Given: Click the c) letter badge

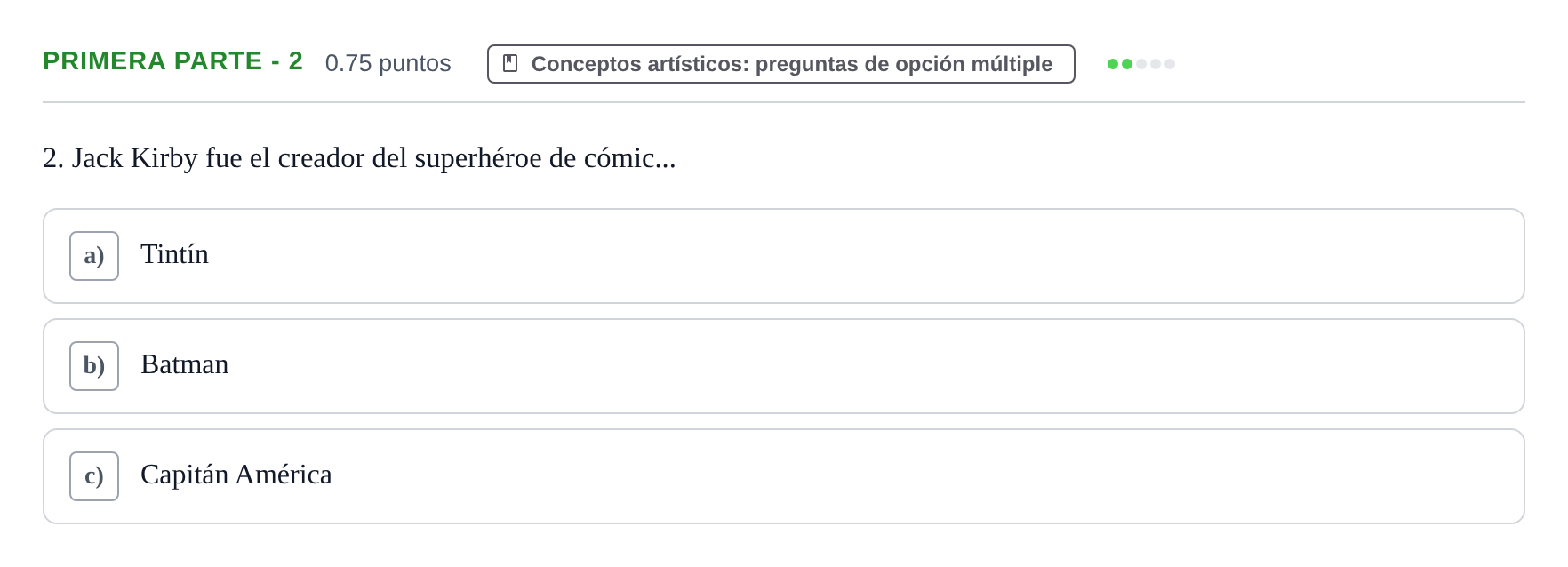Looking at the screenshot, I should pos(94,476).
